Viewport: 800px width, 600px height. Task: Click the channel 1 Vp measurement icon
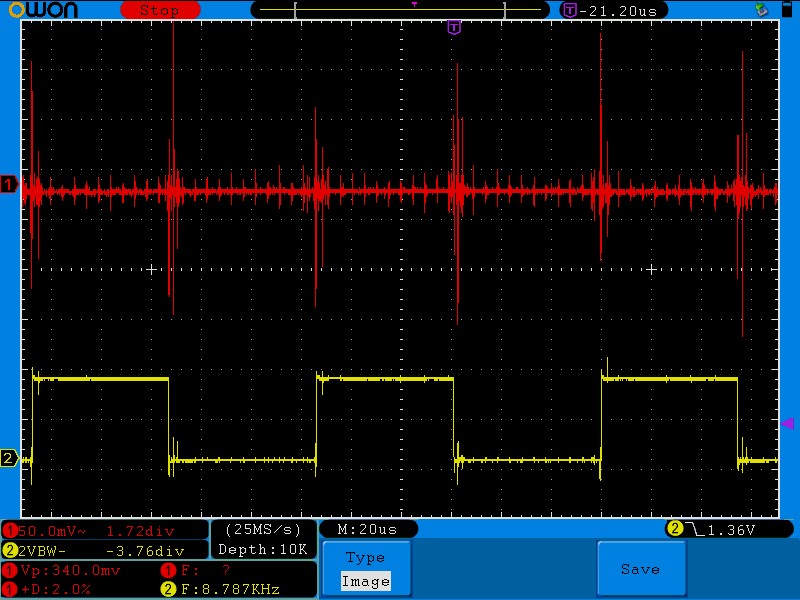coord(10,570)
